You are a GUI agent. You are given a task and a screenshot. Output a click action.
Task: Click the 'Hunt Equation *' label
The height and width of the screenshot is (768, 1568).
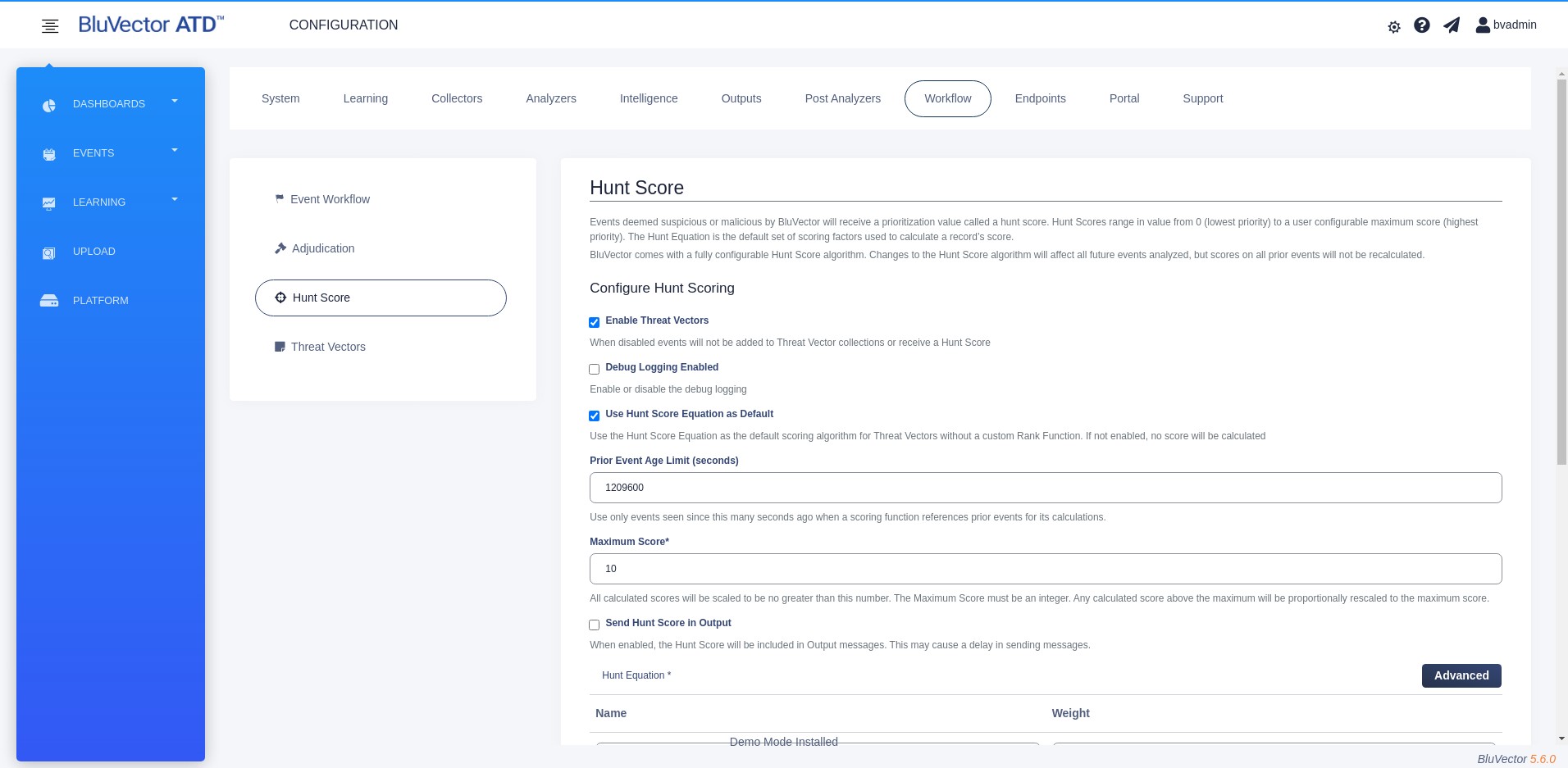click(x=636, y=675)
